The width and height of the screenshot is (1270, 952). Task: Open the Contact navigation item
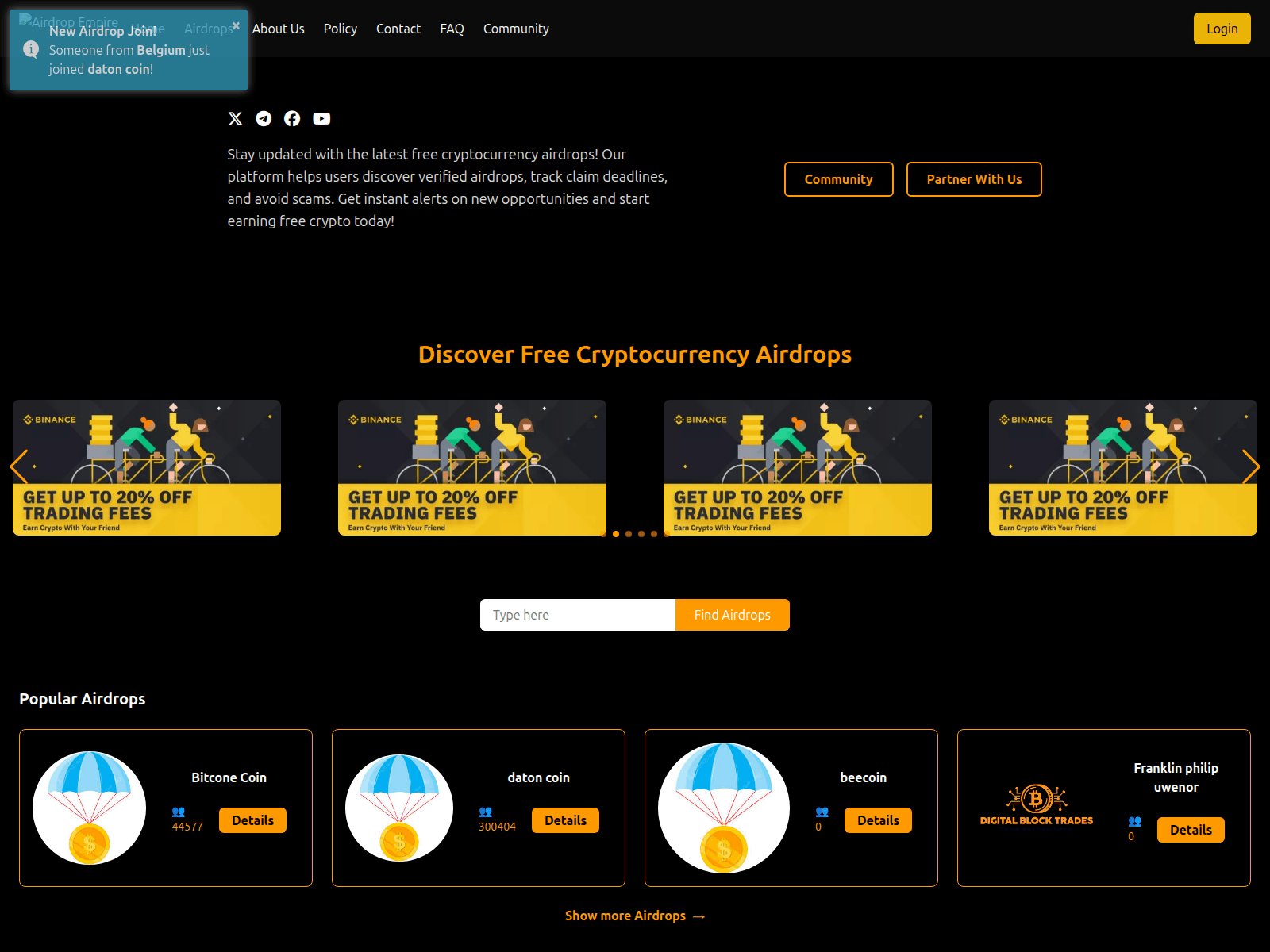(x=398, y=29)
